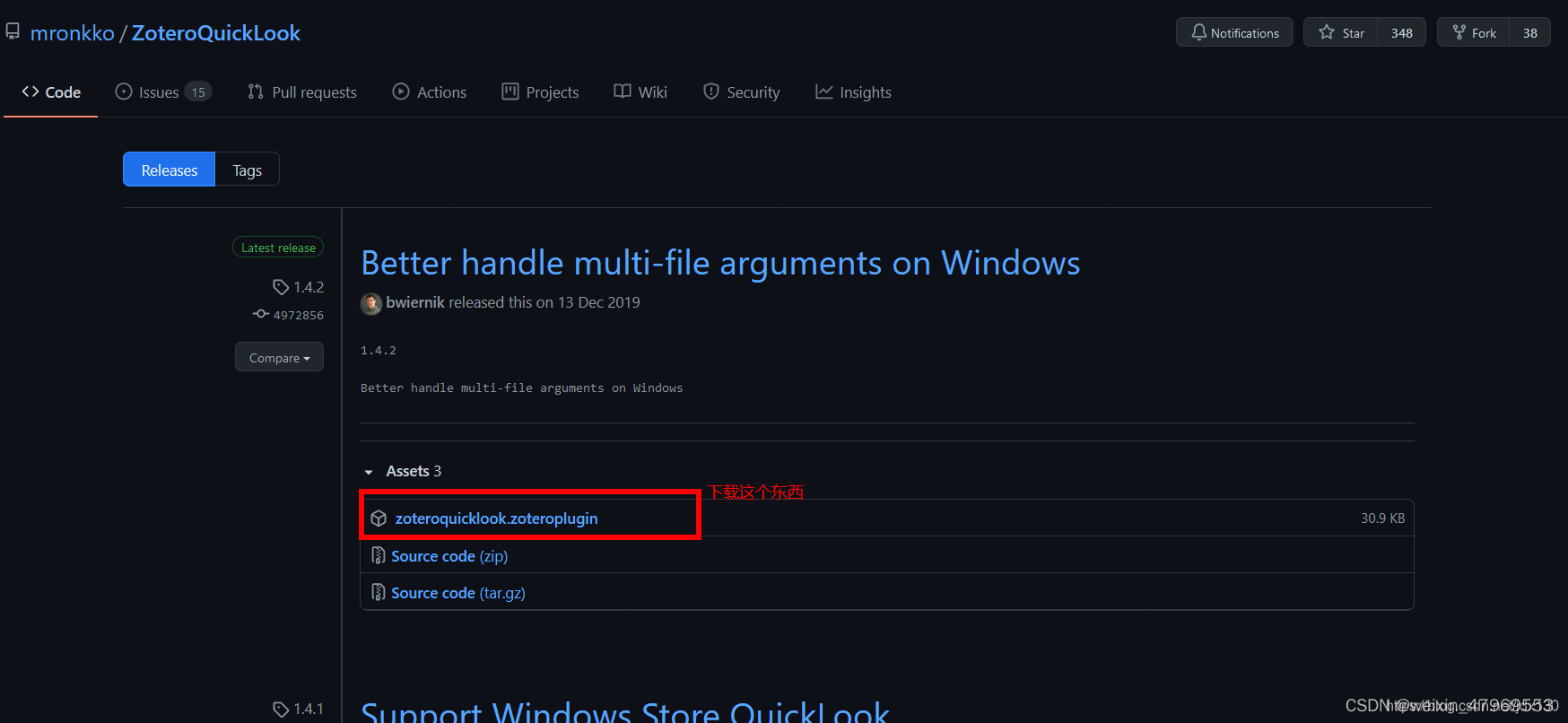Open the Projects tab
Viewport: 1568px width, 723px height.
(x=540, y=92)
